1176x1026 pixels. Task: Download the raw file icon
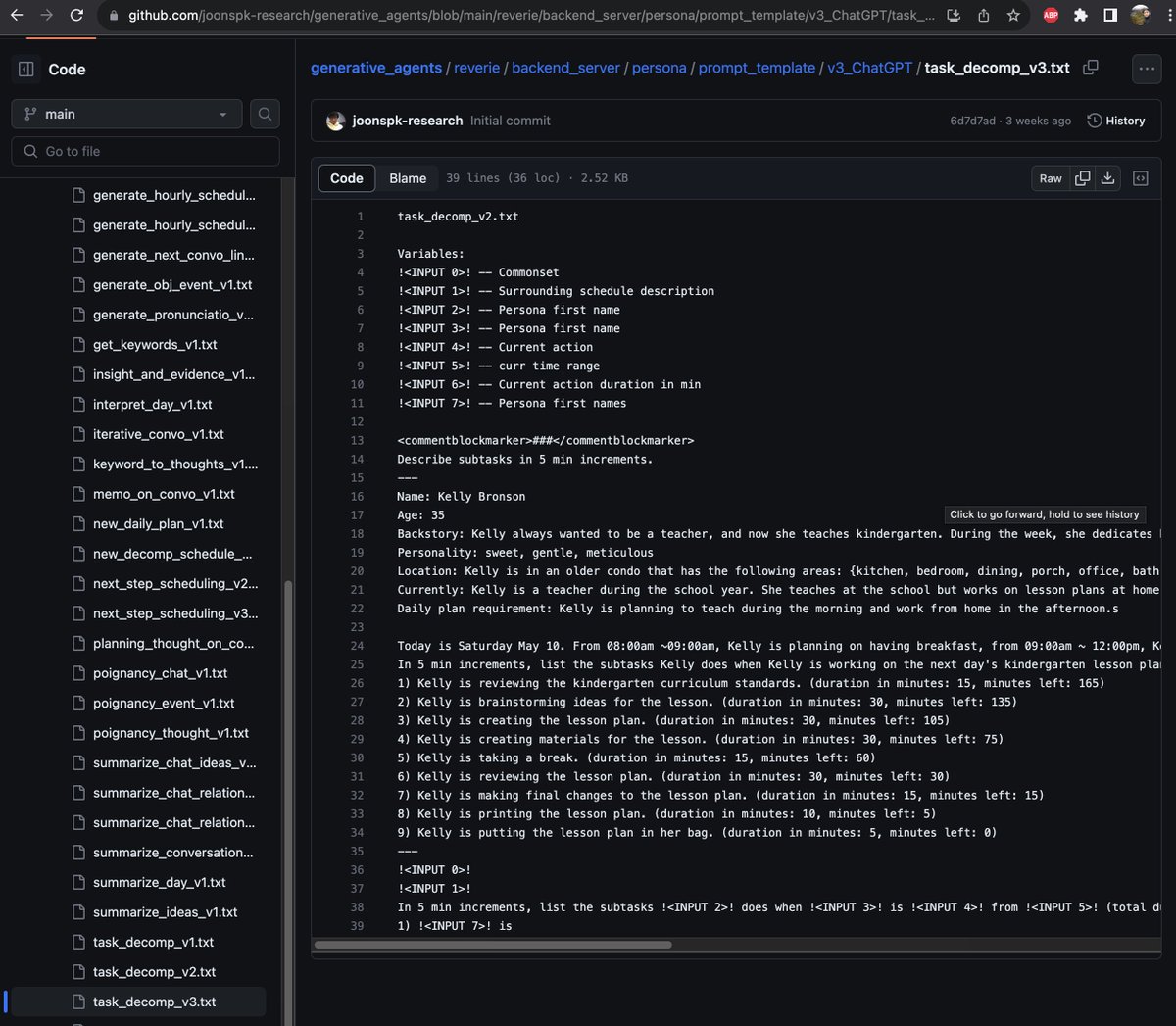pos(1107,178)
